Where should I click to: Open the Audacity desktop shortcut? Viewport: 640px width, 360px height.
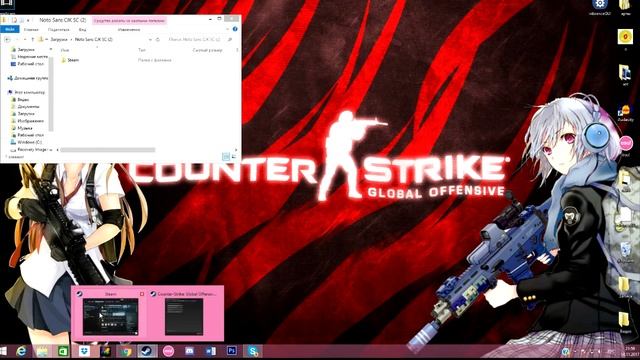[625, 112]
